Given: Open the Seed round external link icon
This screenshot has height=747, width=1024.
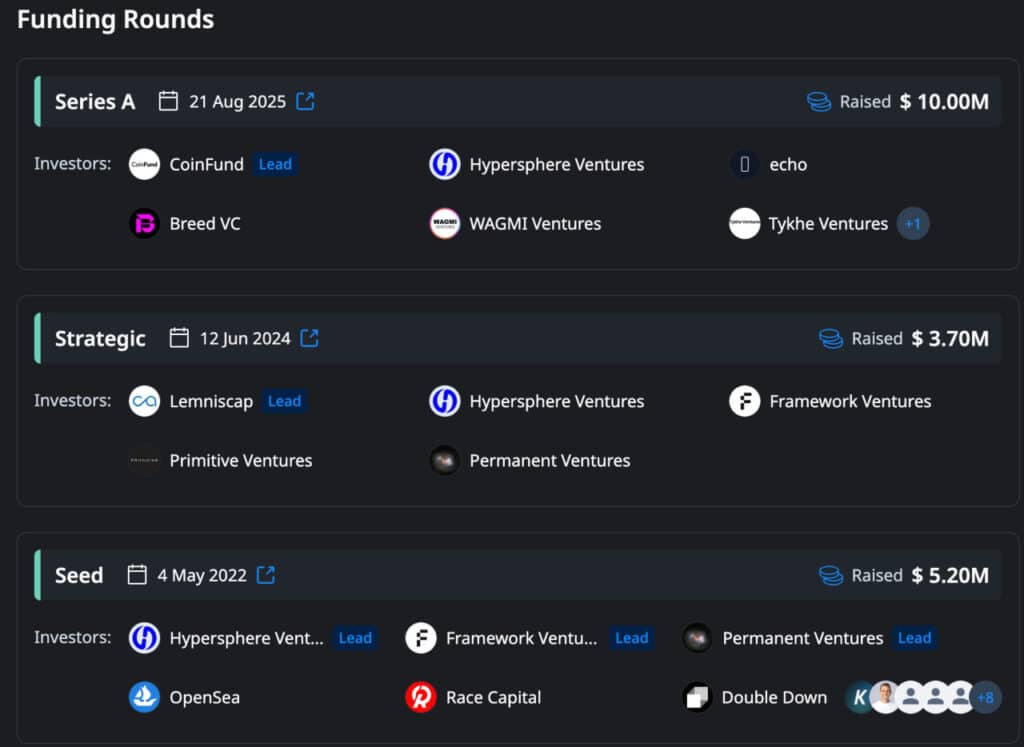Looking at the screenshot, I should click(266, 575).
